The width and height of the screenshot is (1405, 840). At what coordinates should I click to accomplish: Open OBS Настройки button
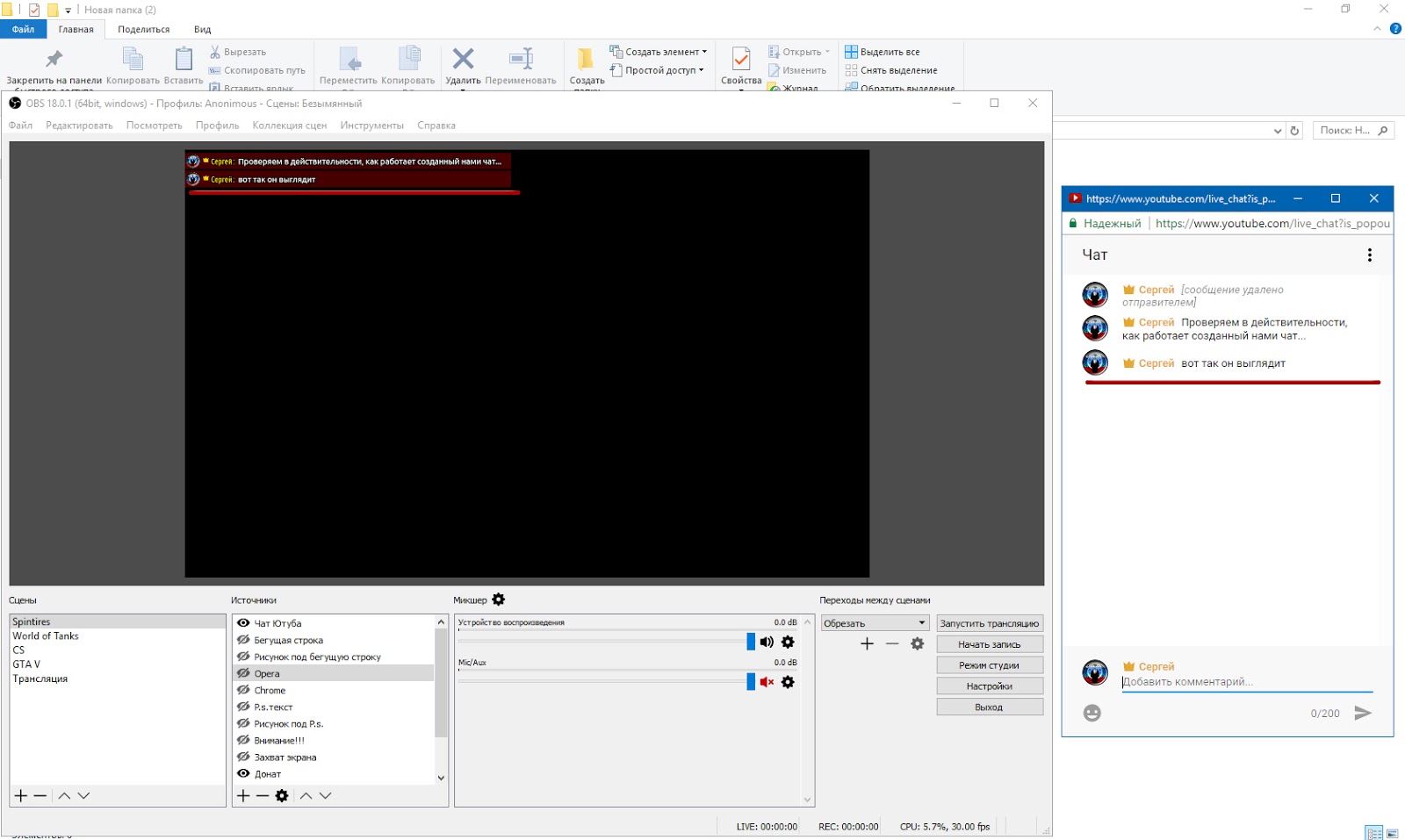click(990, 686)
